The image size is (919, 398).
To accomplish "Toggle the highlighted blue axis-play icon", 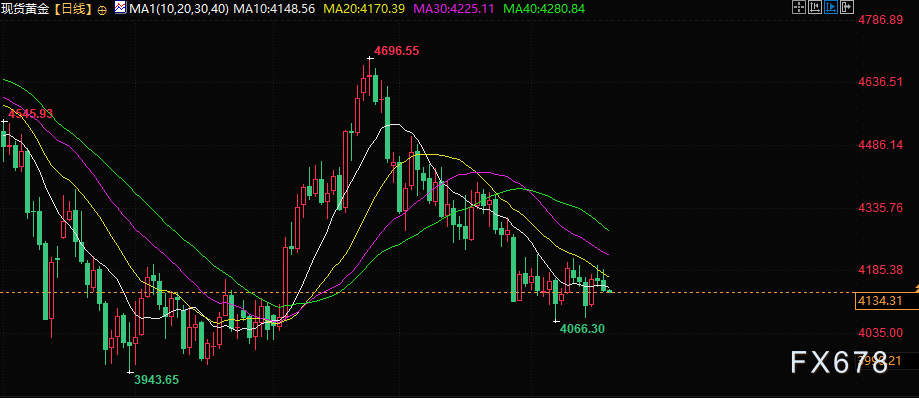I will pos(830,7).
